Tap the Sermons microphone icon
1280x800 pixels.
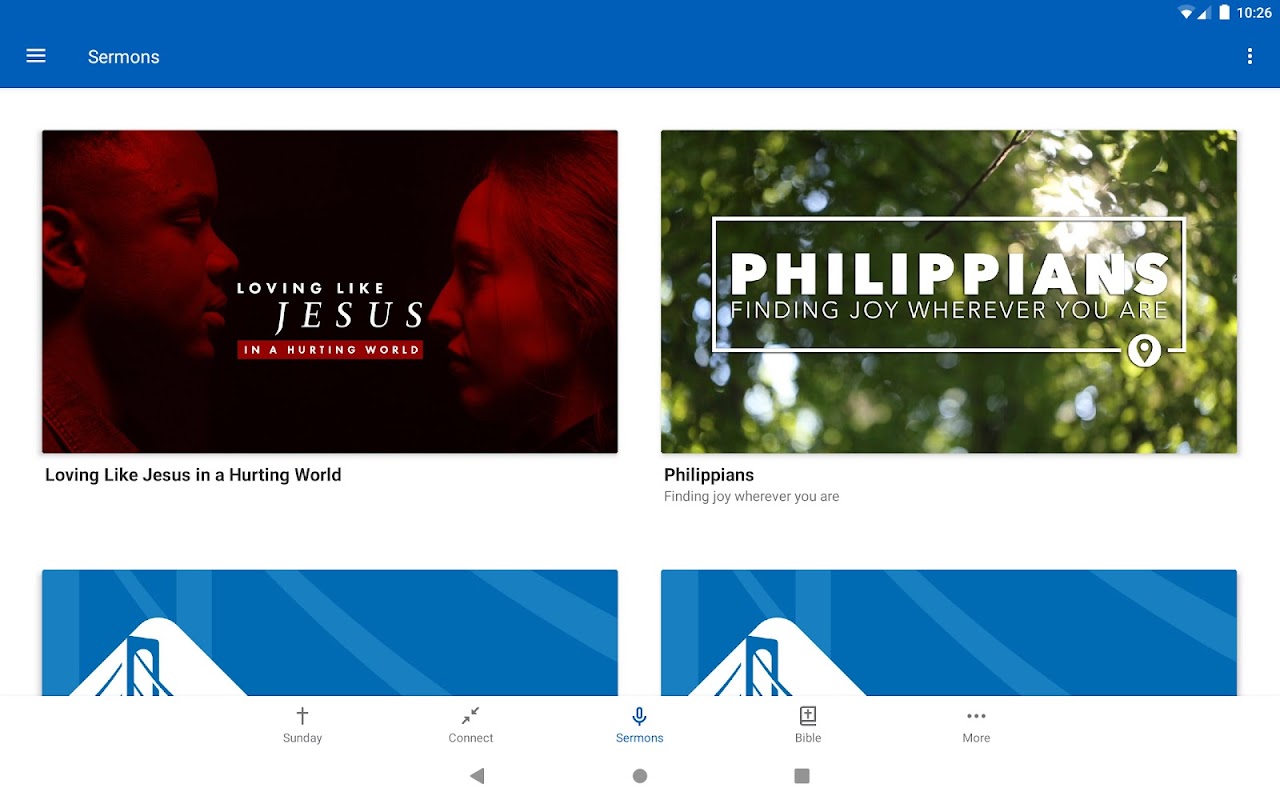click(x=640, y=715)
